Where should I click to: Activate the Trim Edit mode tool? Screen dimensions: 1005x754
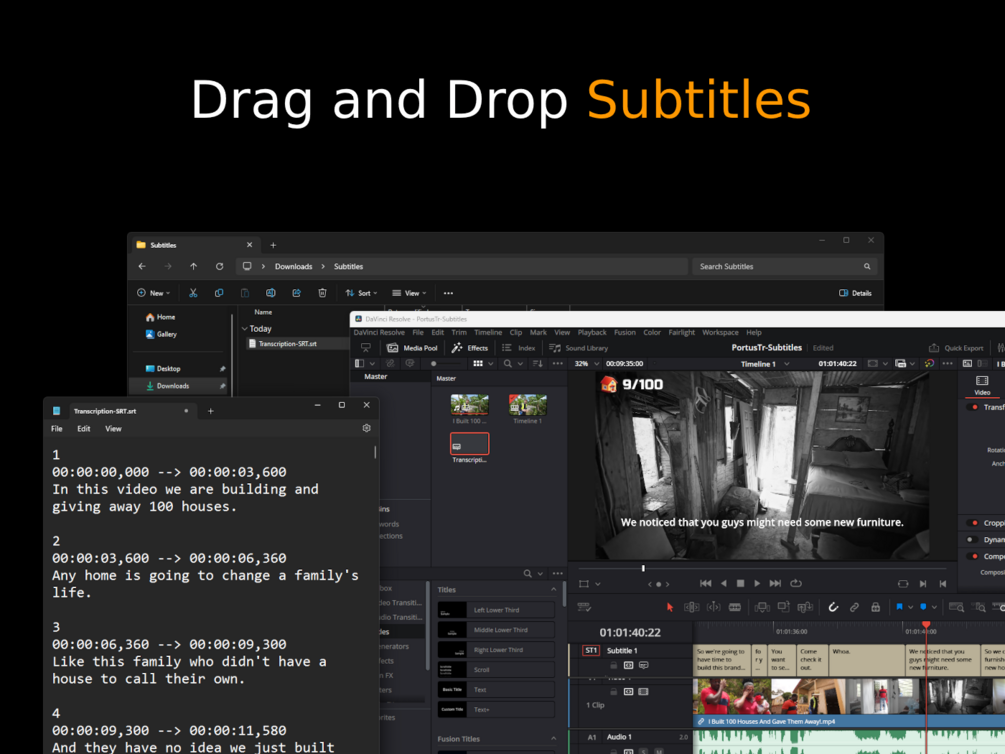(x=692, y=607)
